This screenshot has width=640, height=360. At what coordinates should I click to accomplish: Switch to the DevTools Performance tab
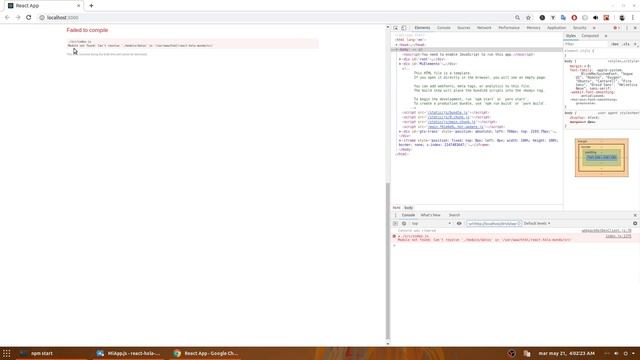[509, 28]
